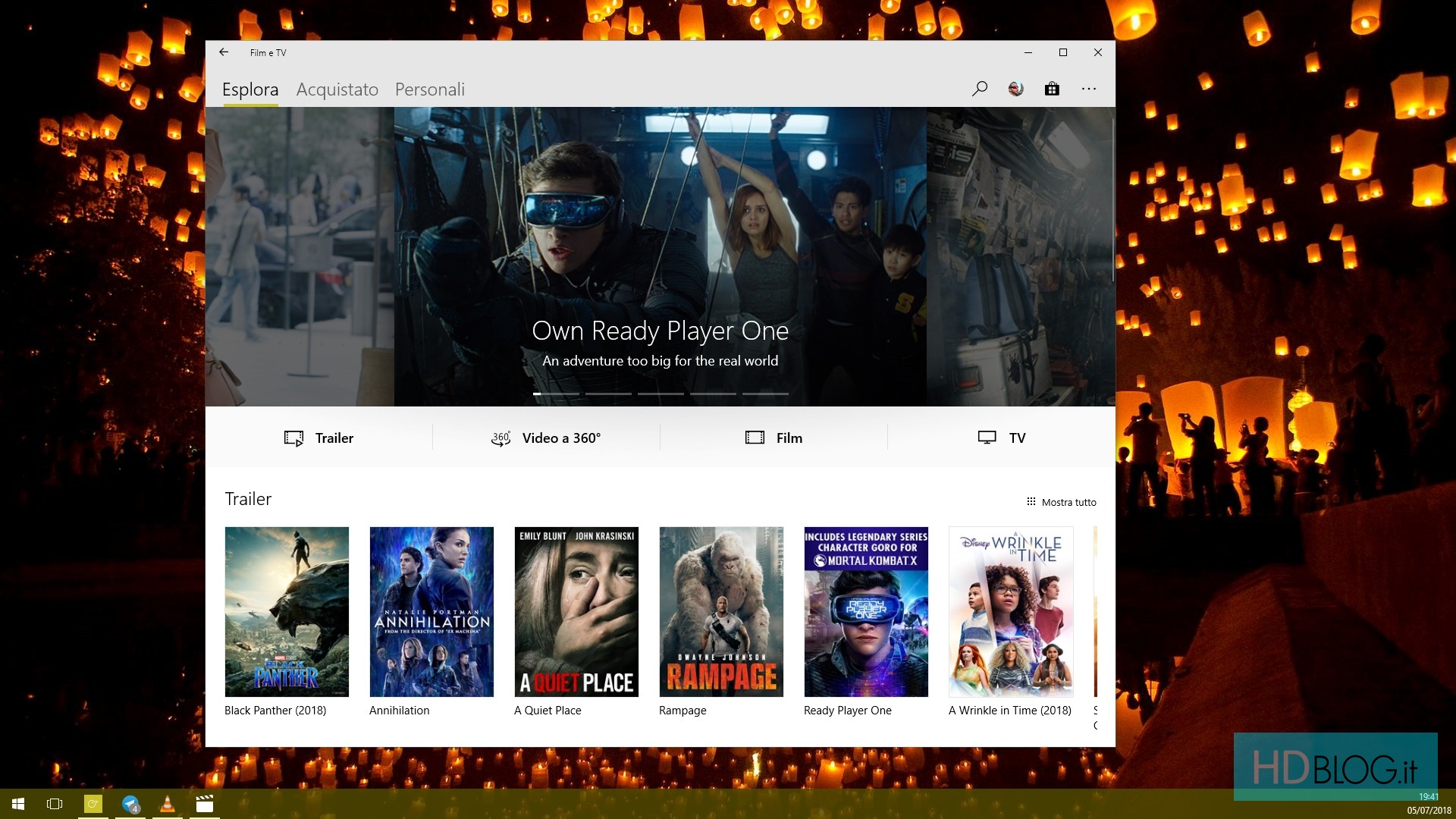This screenshot has height=819, width=1456.
Task: Switch to the Acquistato tab
Action: coord(337,89)
